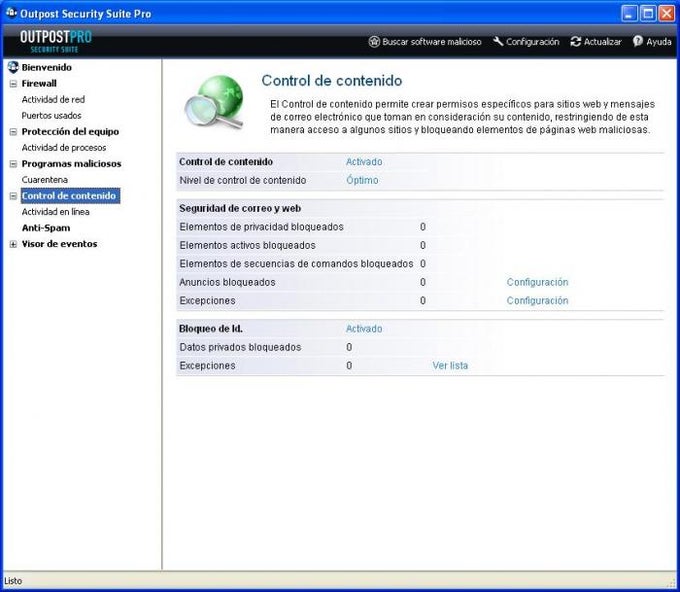Select Visor de eventos in sidebar
Image resolution: width=680 pixels, height=592 pixels.
(59, 244)
